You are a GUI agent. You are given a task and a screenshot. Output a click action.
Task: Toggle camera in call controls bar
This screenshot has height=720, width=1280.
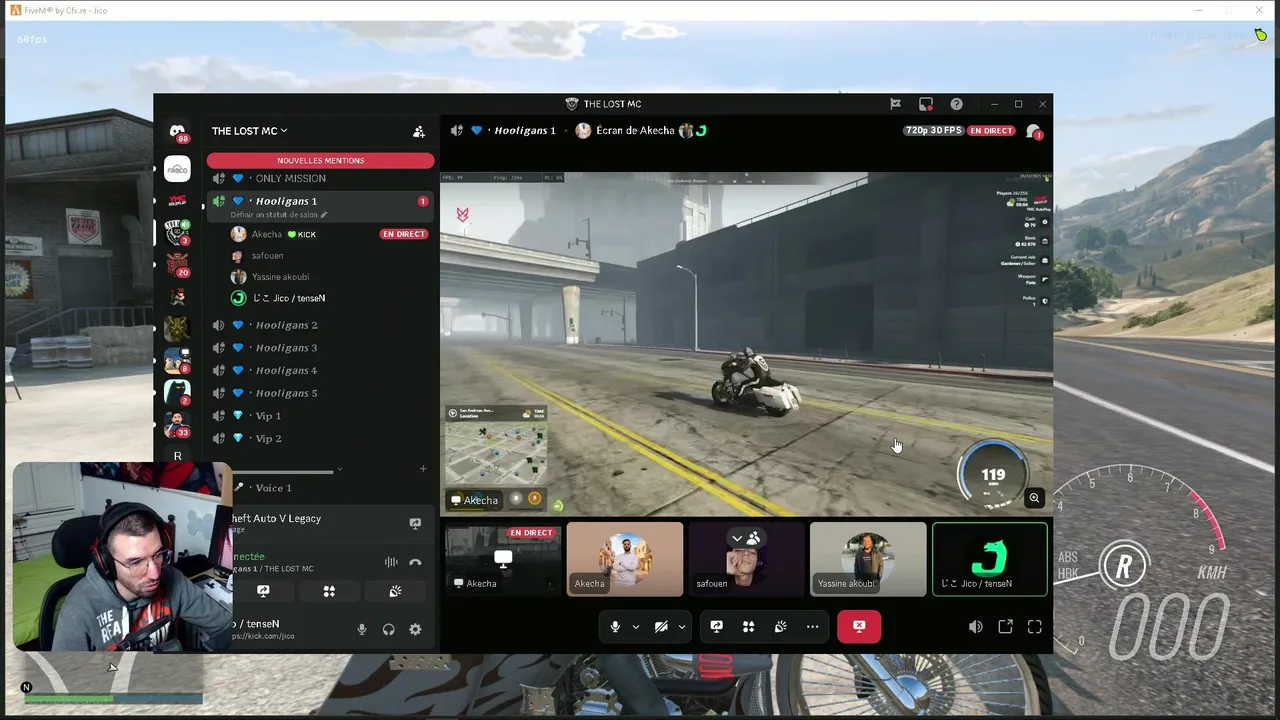tap(661, 626)
